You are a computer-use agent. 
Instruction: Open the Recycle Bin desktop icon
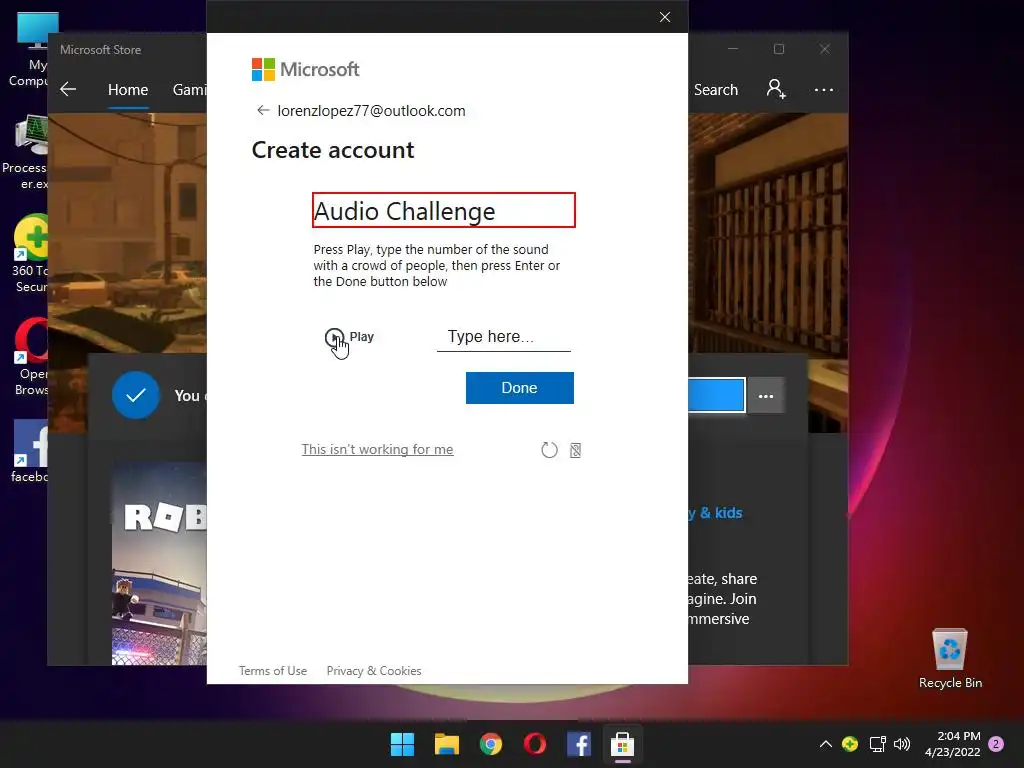pos(950,658)
